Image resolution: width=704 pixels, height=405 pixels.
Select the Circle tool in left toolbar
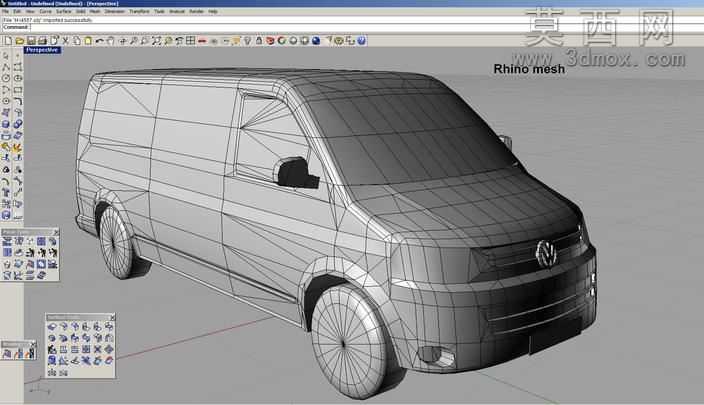click(x=6, y=78)
